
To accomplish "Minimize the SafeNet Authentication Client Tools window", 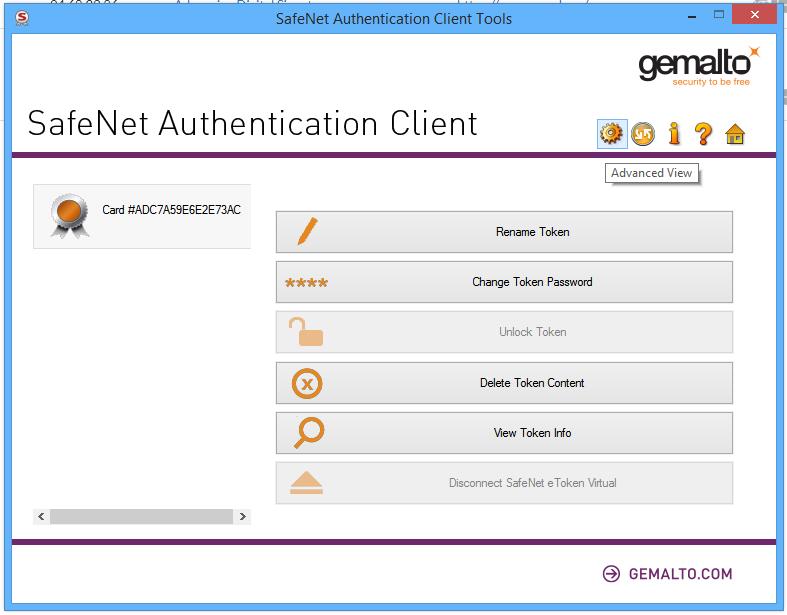I will pos(692,17).
